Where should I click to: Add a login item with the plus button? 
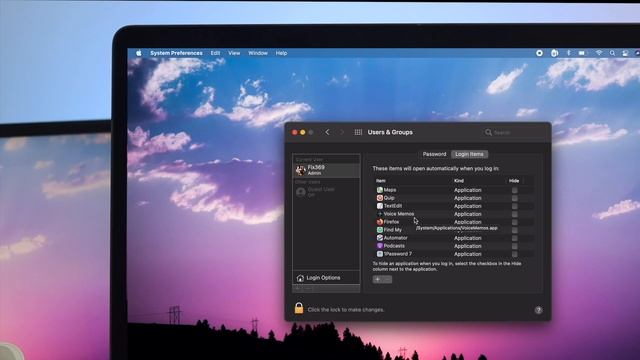click(378, 280)
